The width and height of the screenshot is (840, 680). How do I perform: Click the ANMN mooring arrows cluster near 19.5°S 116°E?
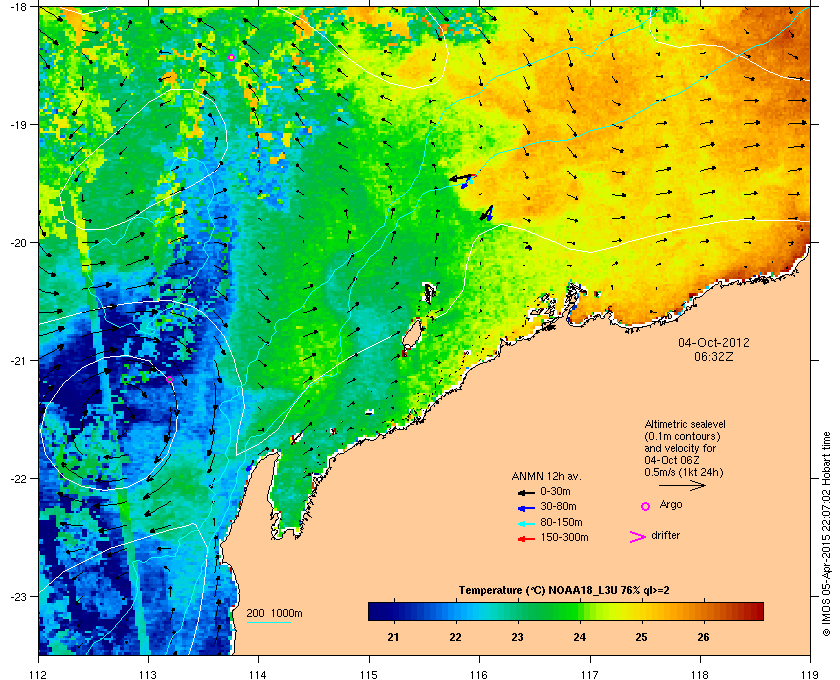click(462, 180)
